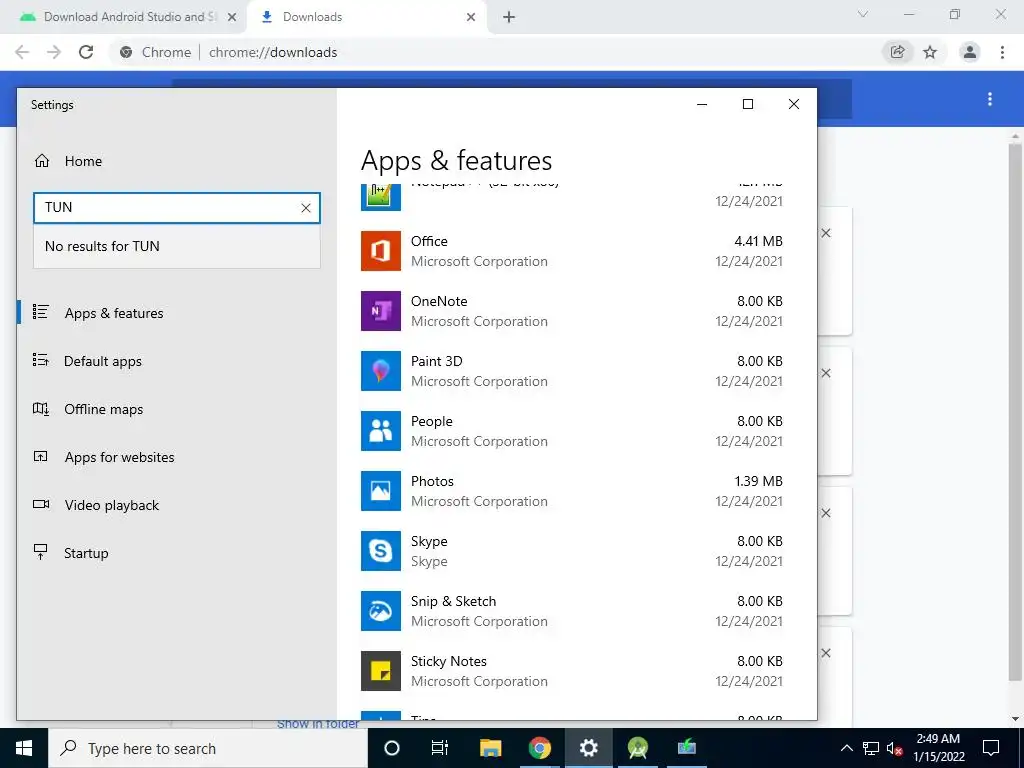Go back in Chrome
The width and height of the screenshot is (1024, 768).
tap(22, 52)
